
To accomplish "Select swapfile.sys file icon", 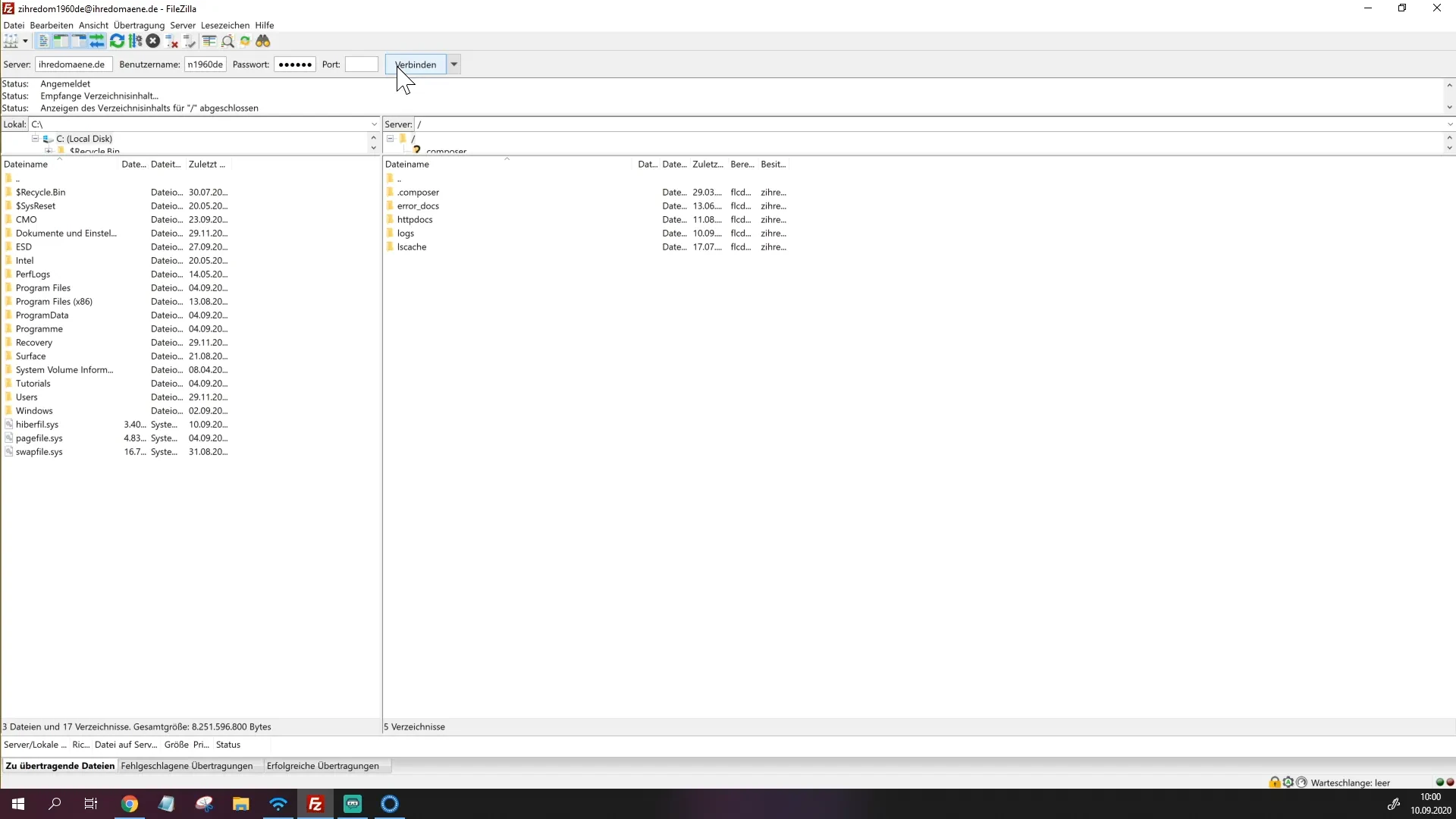I will tap(8, 452).
